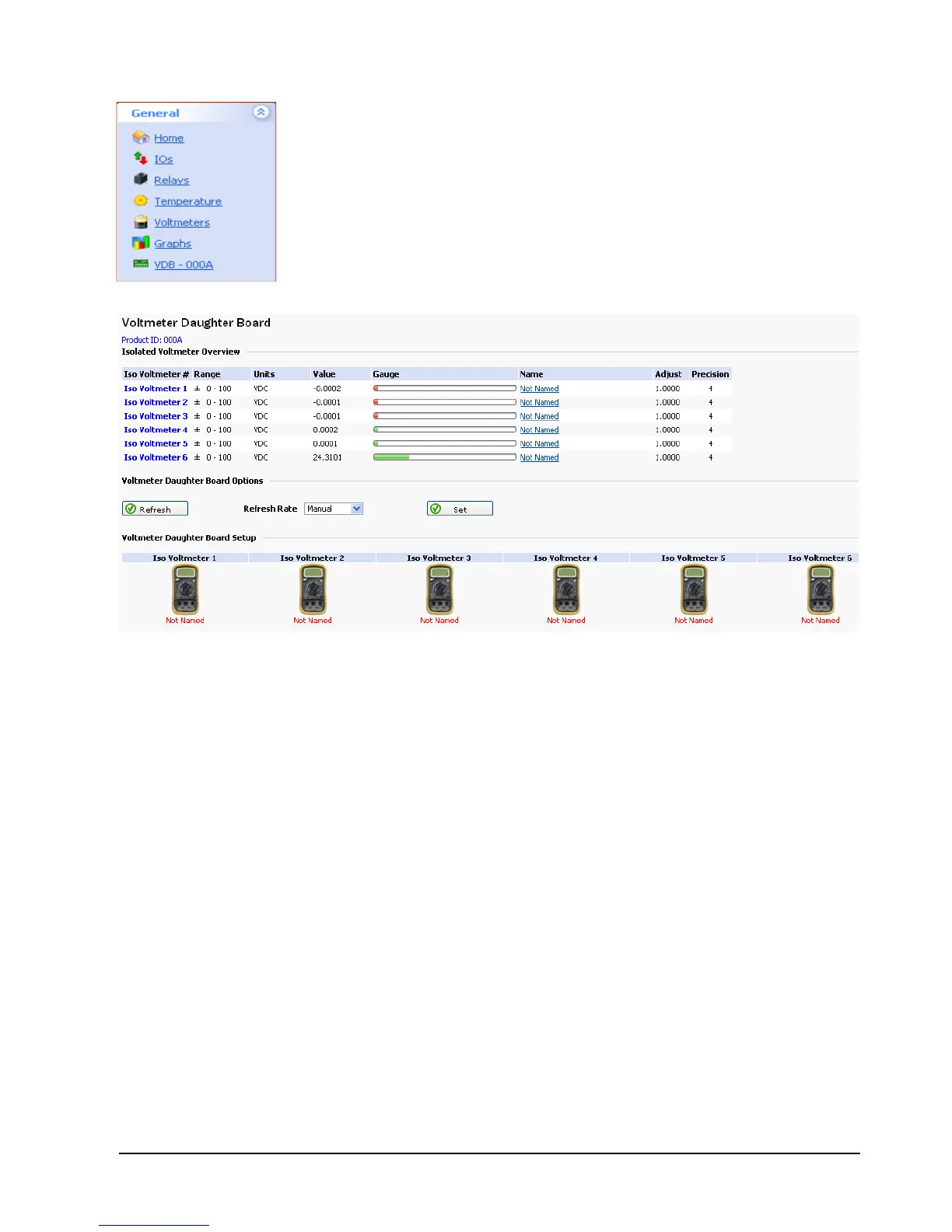Click the Set button
Screen dimensions: 952x1232
460,509
